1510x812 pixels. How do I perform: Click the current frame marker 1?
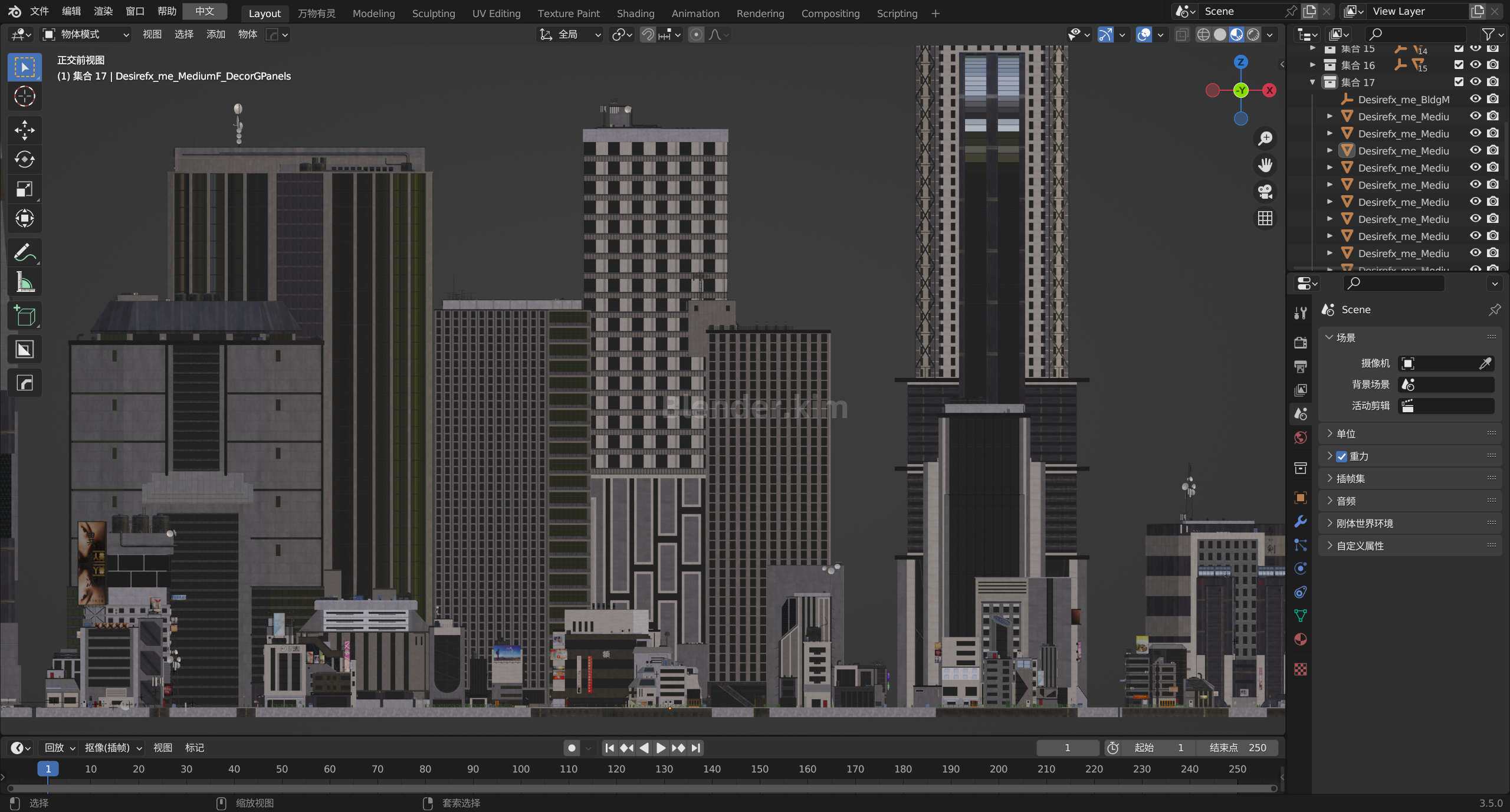click(x=48, y=769)
